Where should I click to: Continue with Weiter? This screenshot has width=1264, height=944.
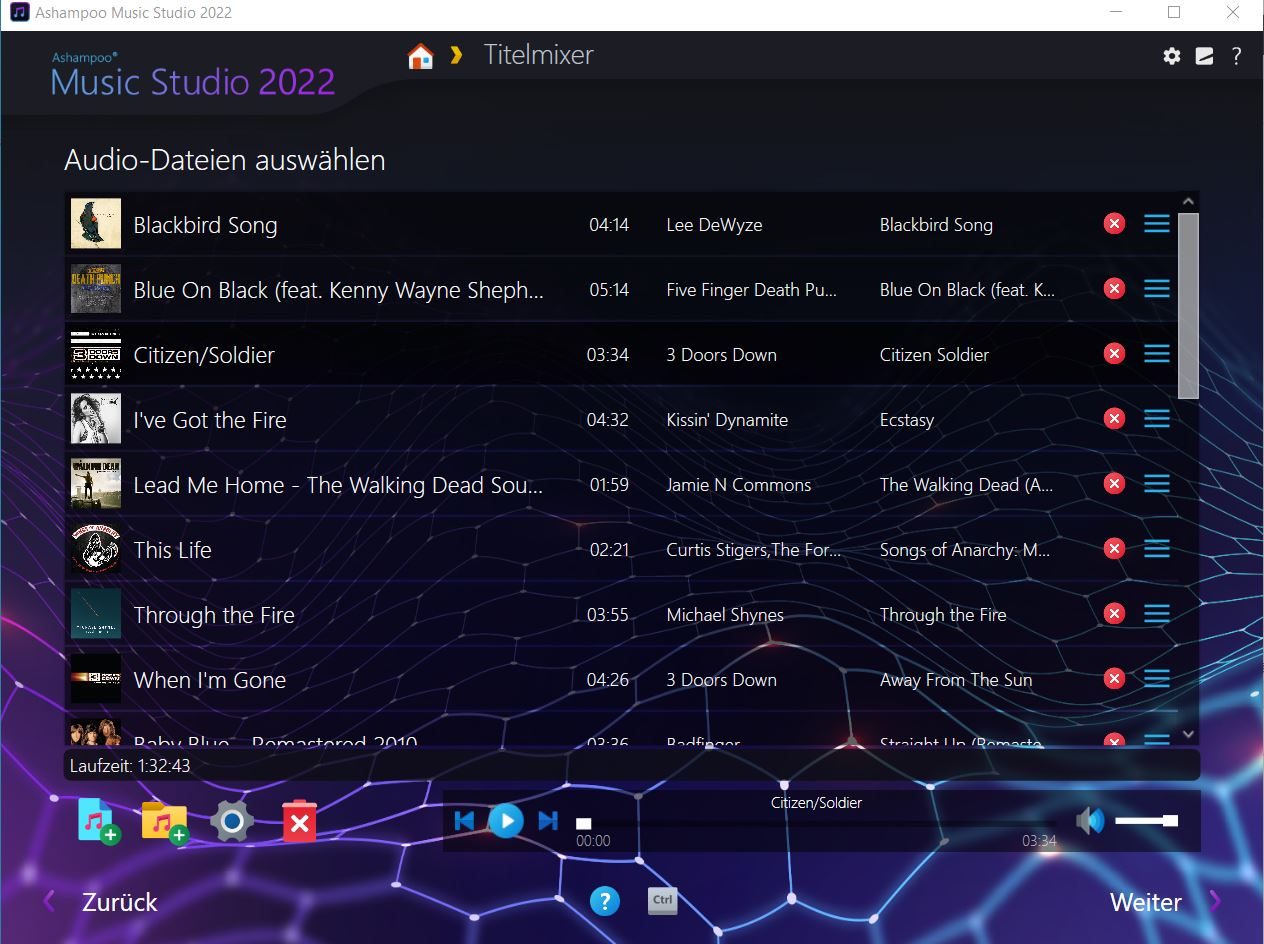(1146, 902)
